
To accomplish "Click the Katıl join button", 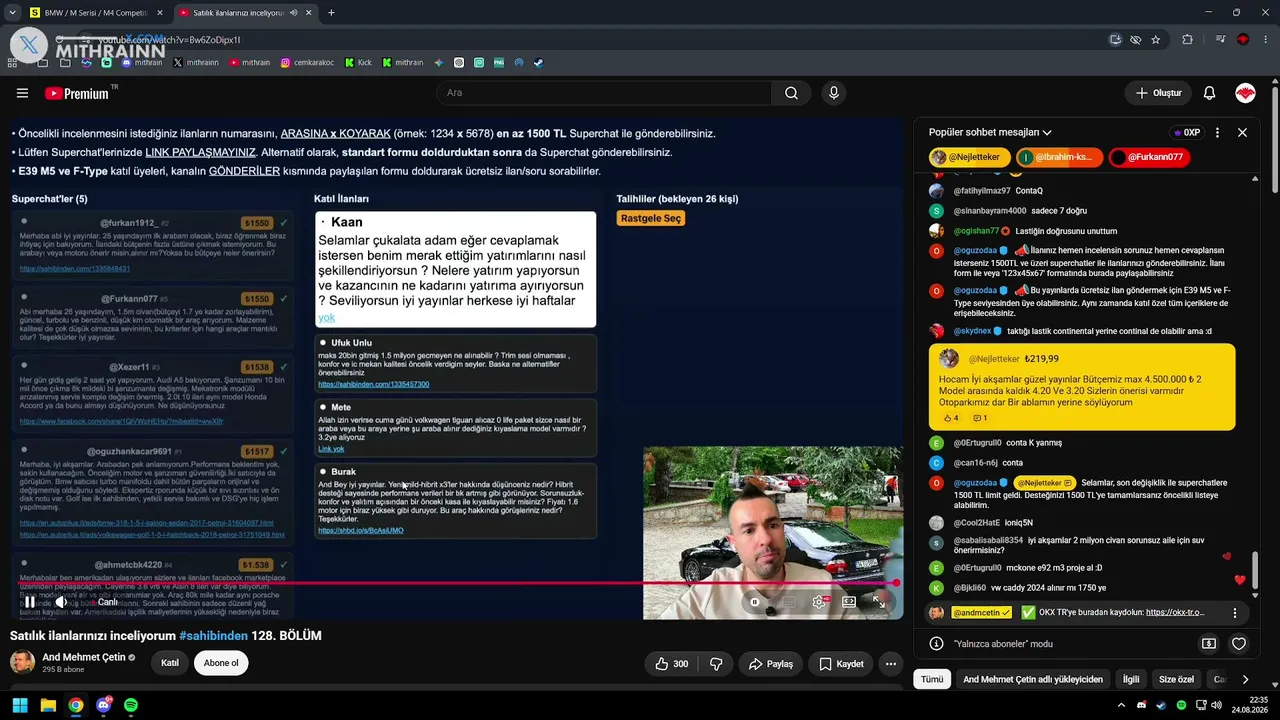I will click(x=170, y=663).
